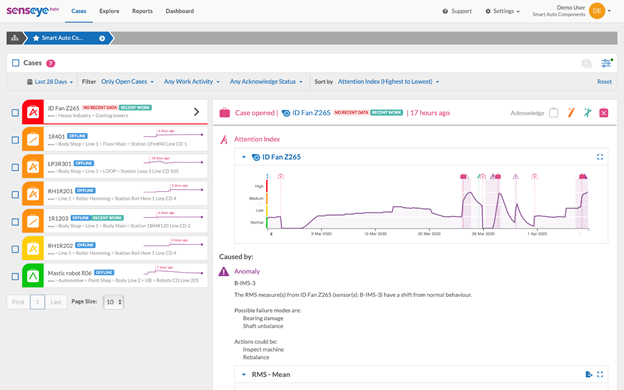Check the box next to 1R401 case
Image resolution: width=624 pixels, height=390 pixels.
point(15,140)
